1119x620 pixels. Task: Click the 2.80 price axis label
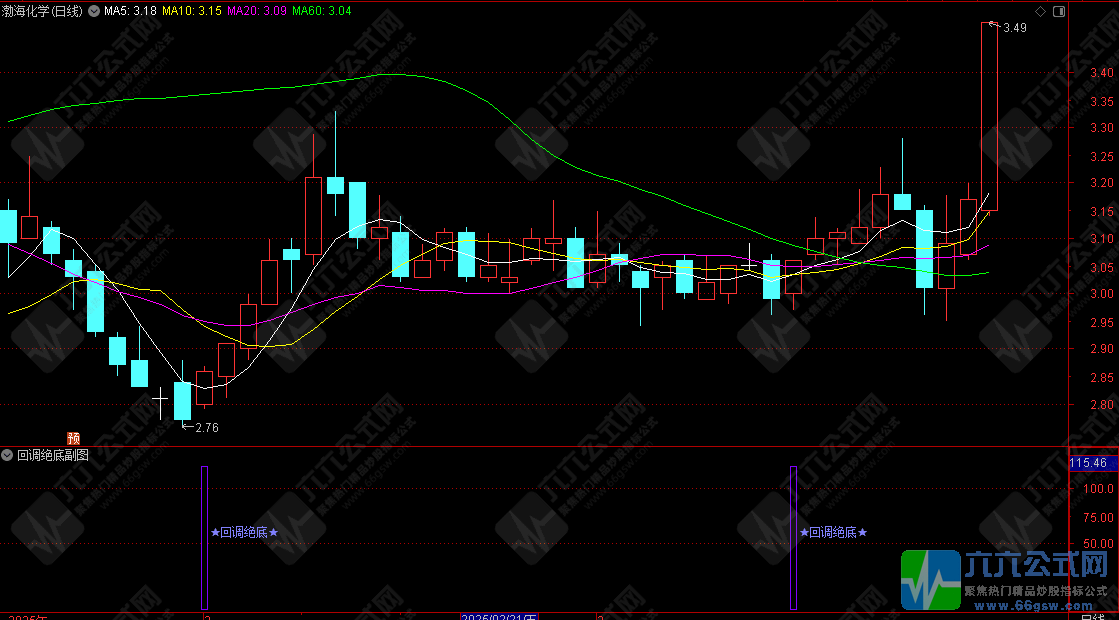click(x=1101, y=405)
